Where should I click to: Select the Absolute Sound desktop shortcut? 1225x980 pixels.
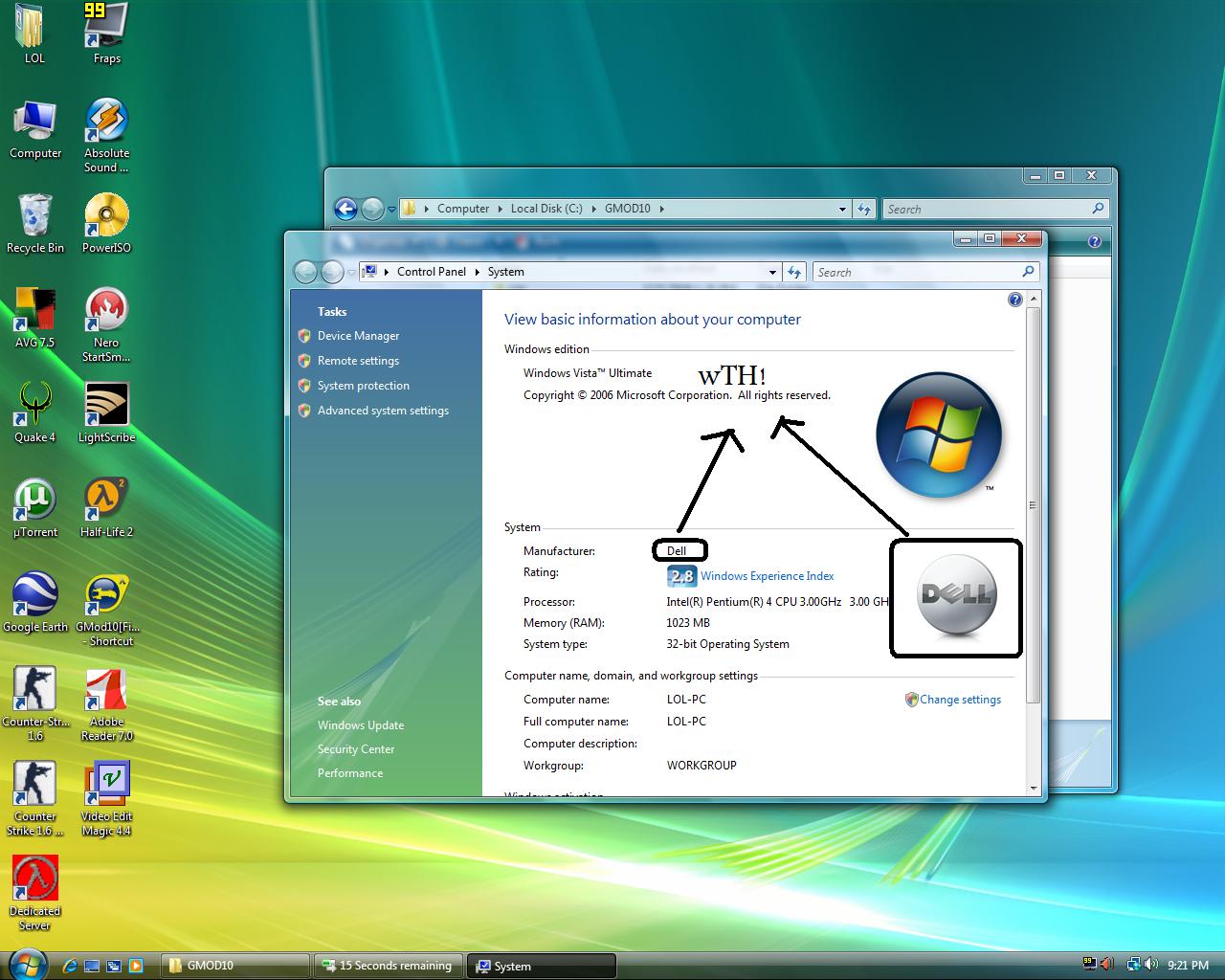pos(106,135)
